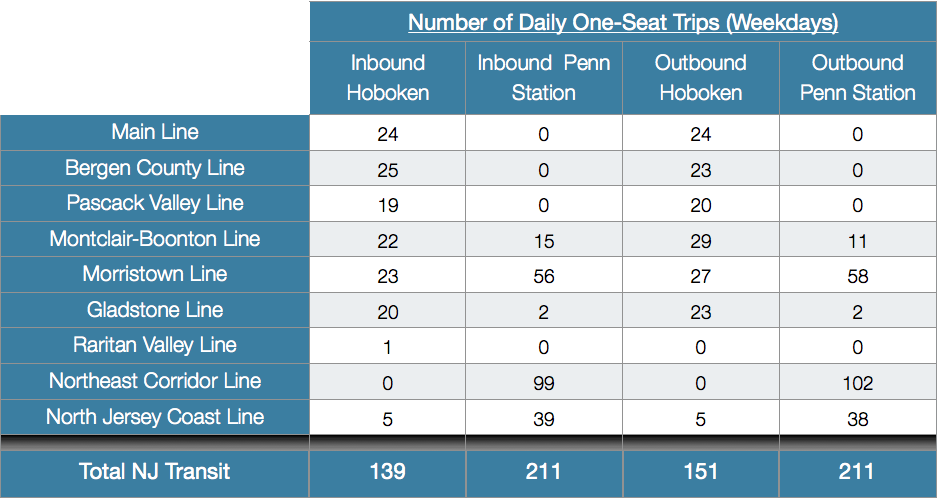The width and height of the screenshot is (938, 501).
Task: Click the Raritan Valley Line row label
Action: (155, 345)
